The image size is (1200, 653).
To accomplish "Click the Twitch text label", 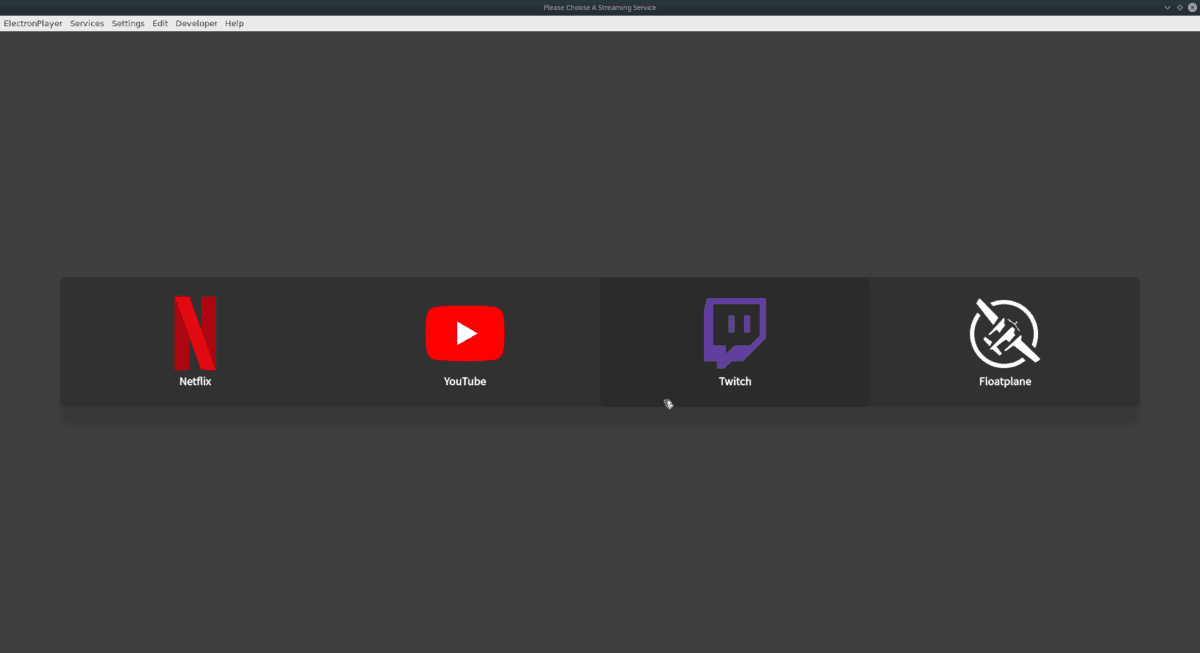I will (734, 381).
